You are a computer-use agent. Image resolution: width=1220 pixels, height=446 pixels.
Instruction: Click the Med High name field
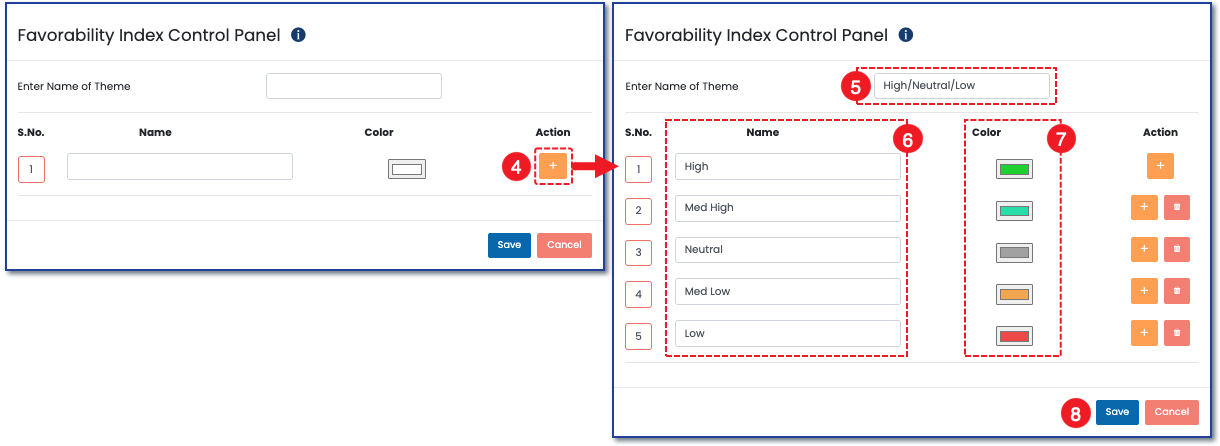(x=787, y=208)
